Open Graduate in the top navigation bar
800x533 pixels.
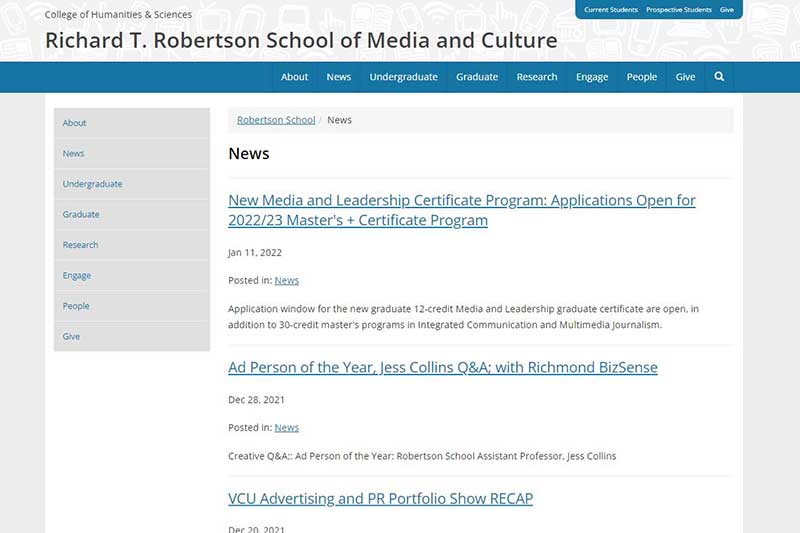click(x=477, y=77)
